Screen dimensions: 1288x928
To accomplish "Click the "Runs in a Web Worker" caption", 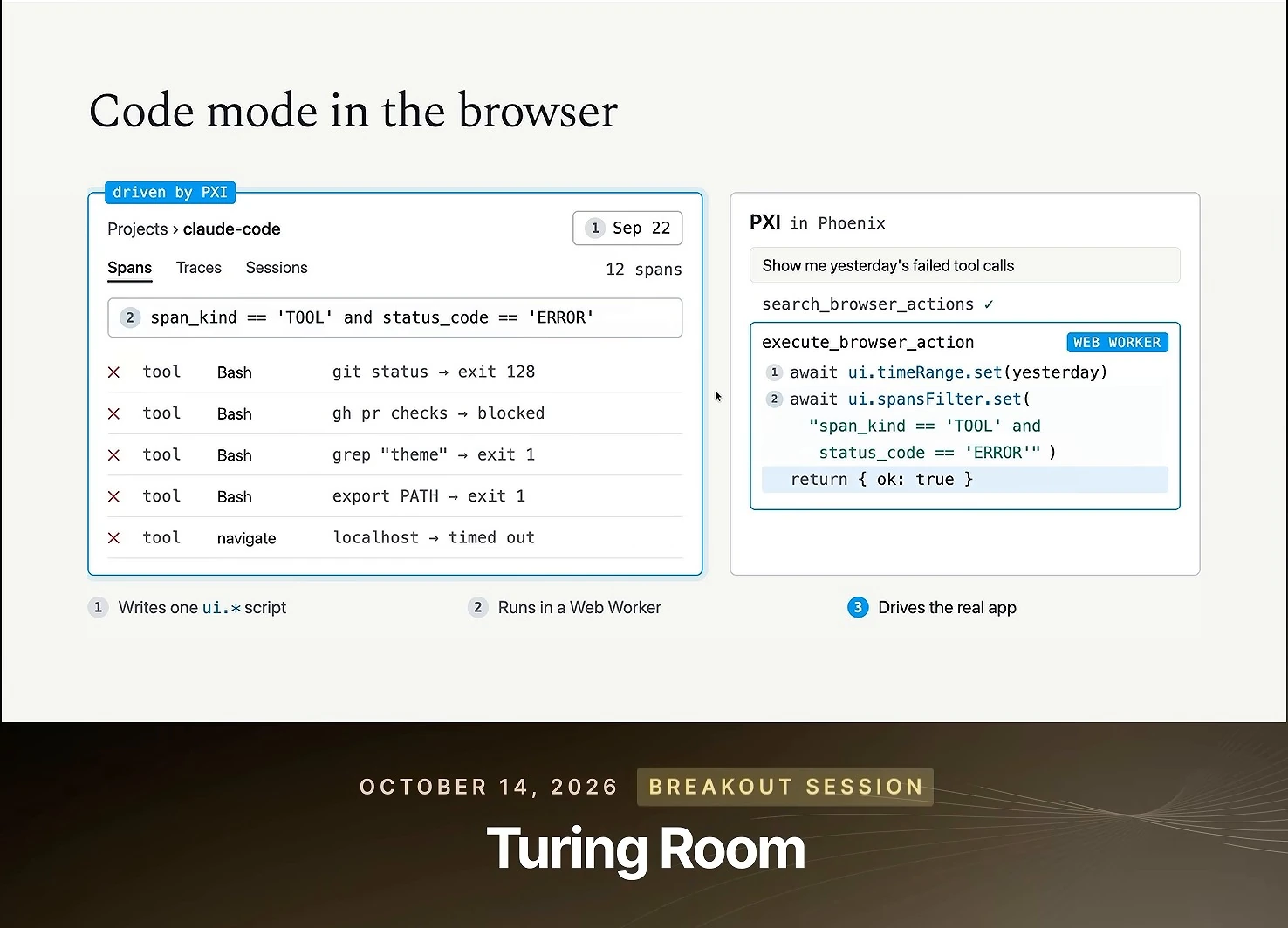I will point(579,607).
